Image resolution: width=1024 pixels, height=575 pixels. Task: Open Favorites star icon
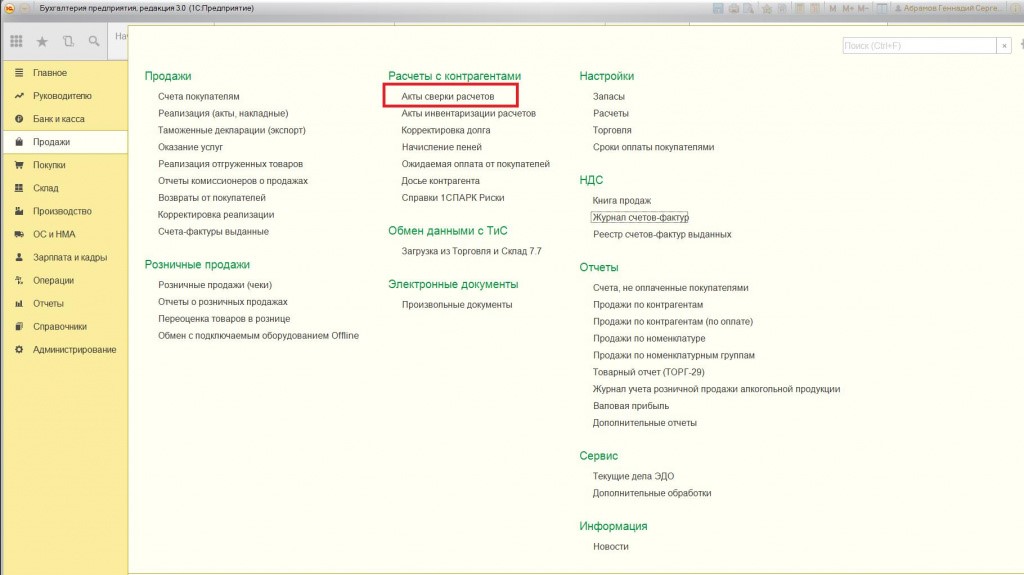click(x=42, y=41)
